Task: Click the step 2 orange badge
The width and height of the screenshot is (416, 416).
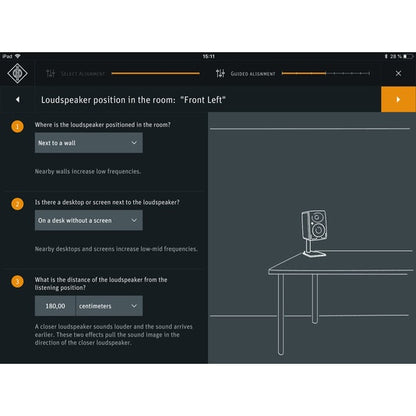Action: (17, 204)
